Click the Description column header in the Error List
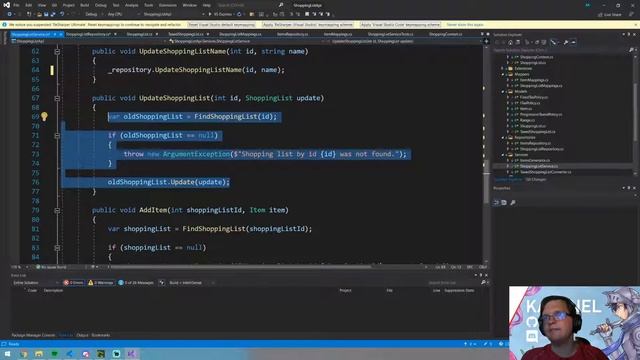The width and height of the screenshot is (640, 360). click(x=53, y=291)
